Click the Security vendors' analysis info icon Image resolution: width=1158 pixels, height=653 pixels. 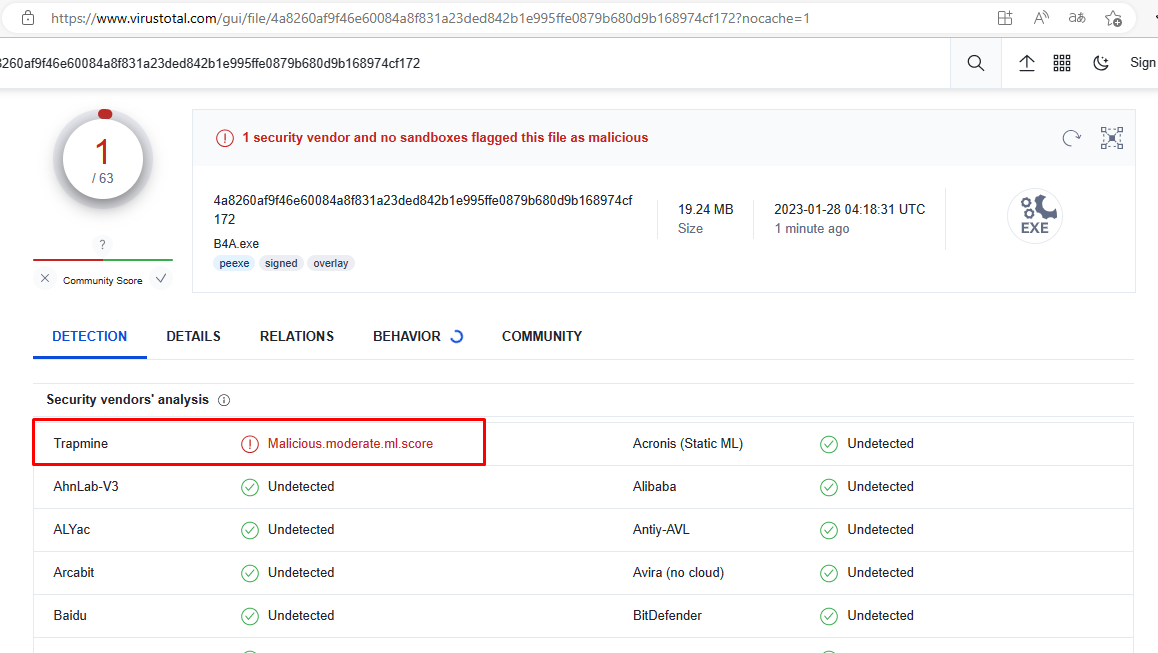pyautogui.click(x=224, y=399)
